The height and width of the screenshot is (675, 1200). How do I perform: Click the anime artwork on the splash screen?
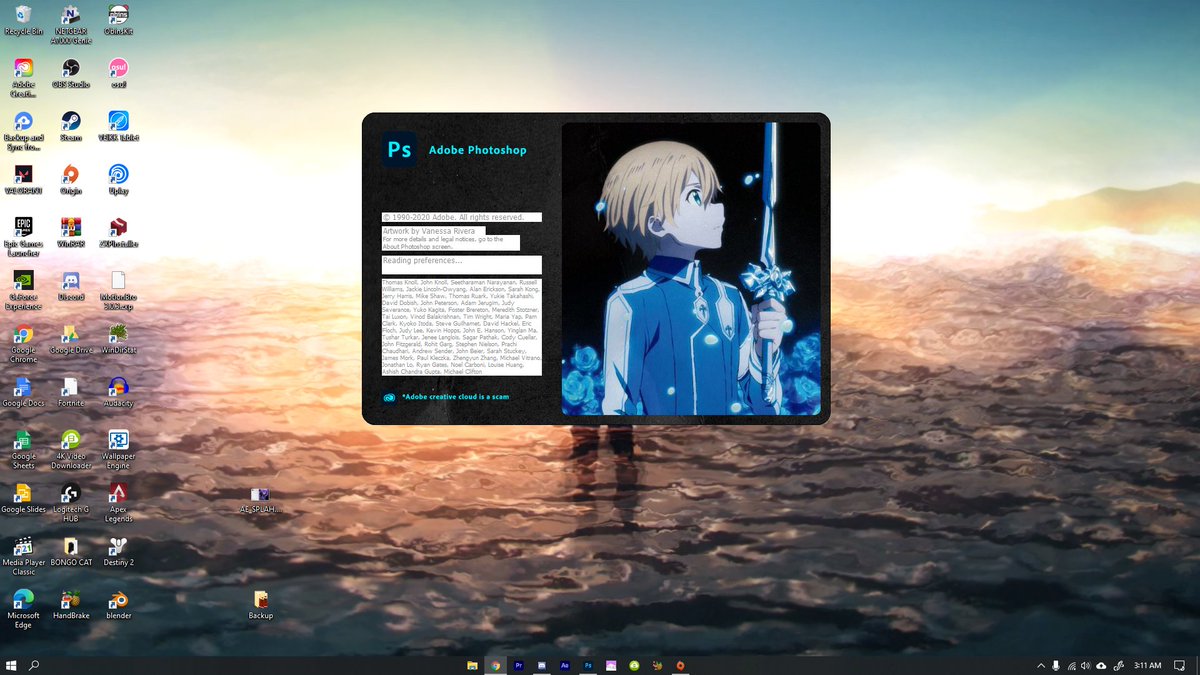690,268
